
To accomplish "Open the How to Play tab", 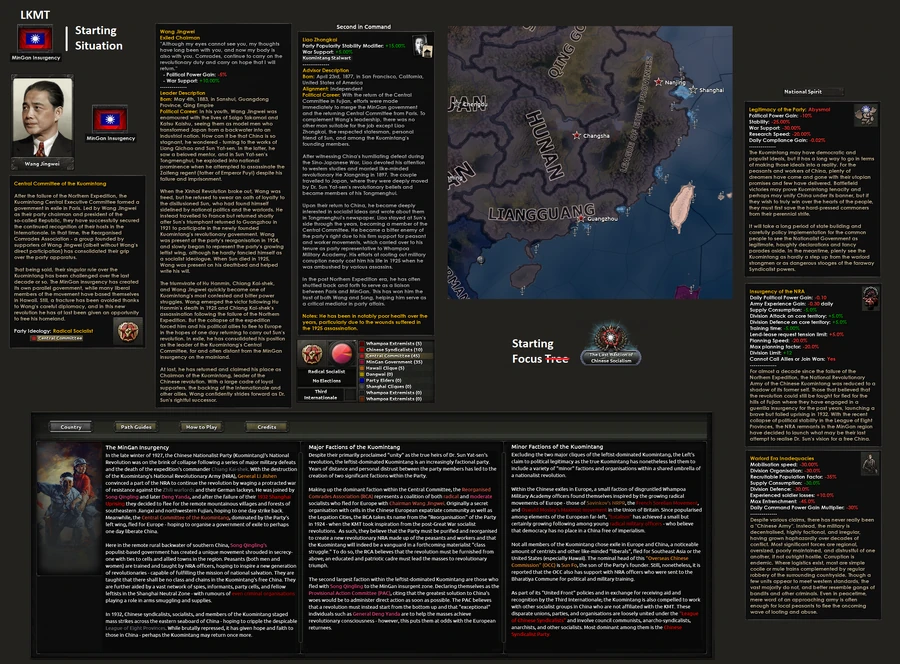I will (x=201, y=428).
